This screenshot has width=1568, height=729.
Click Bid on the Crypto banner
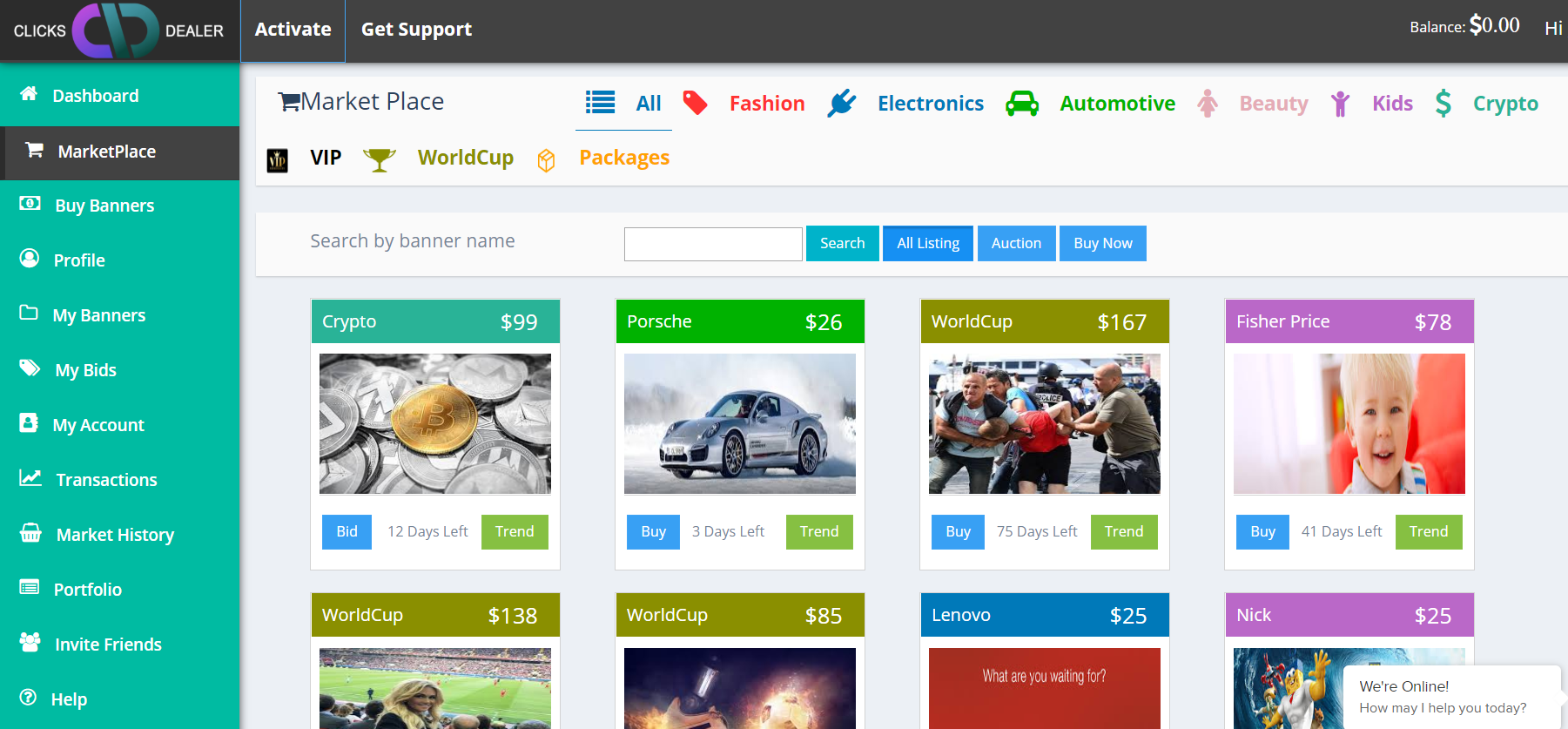click(347, 532)
